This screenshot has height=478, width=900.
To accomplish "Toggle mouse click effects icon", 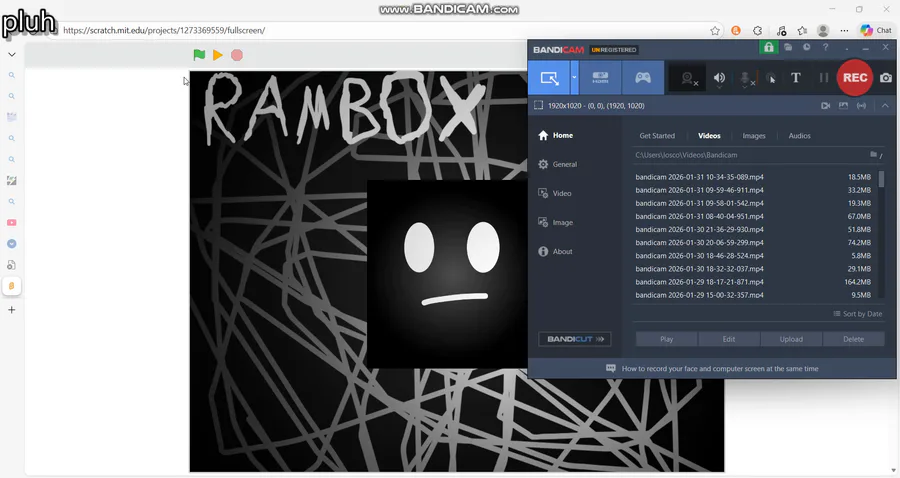I will point(771,78).
